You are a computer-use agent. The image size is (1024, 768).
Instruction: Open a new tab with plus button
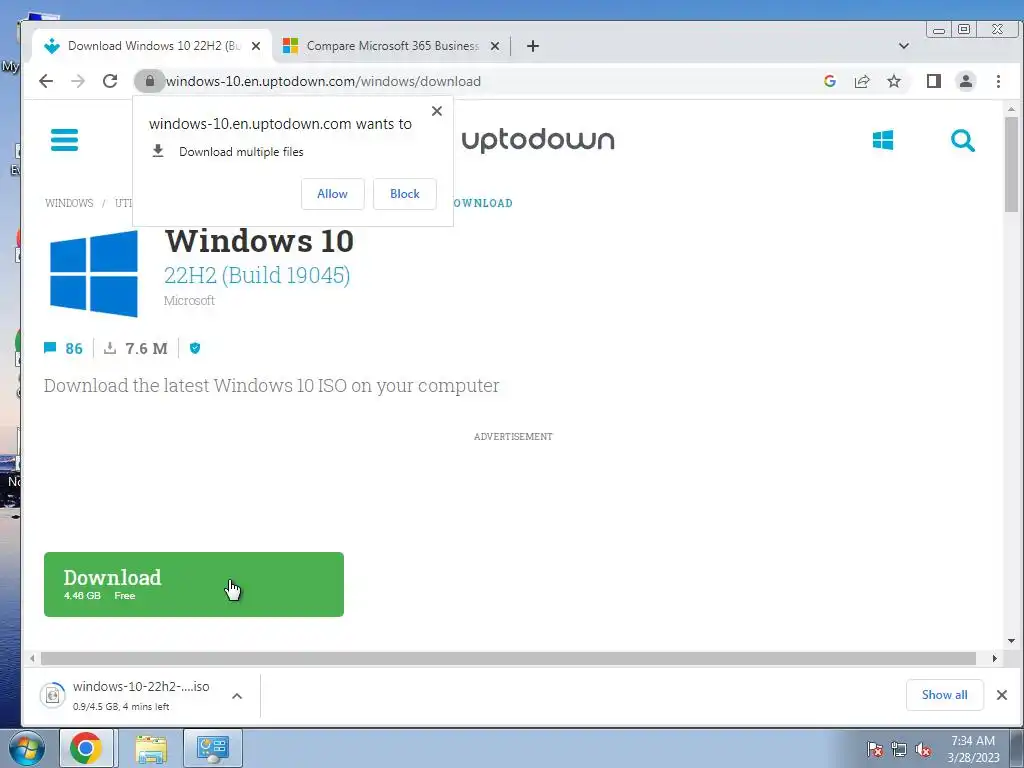click(x=533, y=46)
